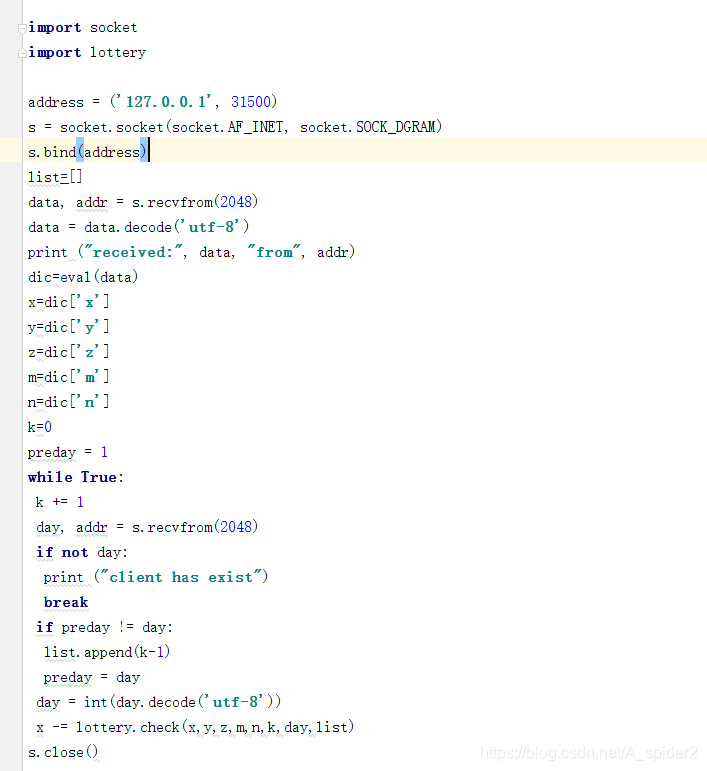Click the 'if not day:' line
The width and height of the screenshot is (707, 771).
(82, 552)
